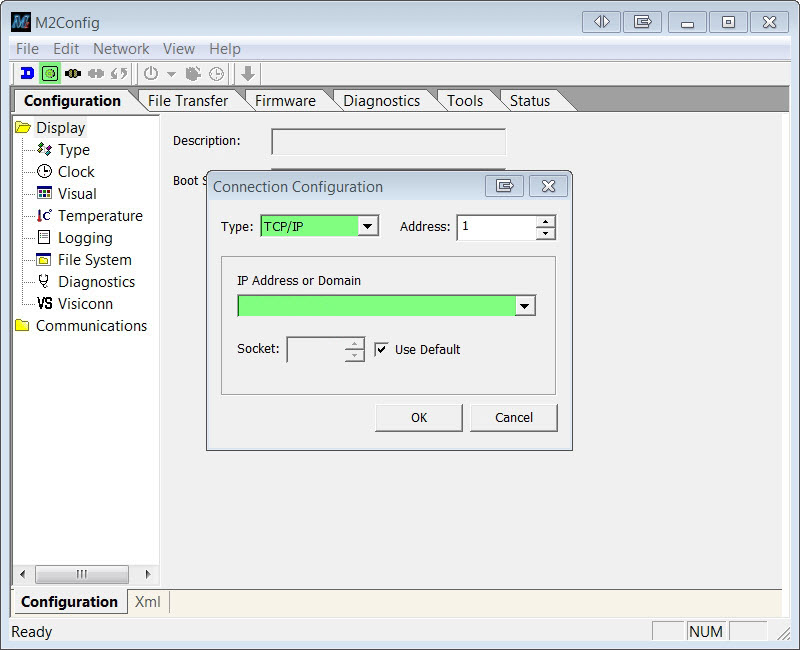Open the Network menu
This screenshot has height=650, width=800.
coord(121,48)
